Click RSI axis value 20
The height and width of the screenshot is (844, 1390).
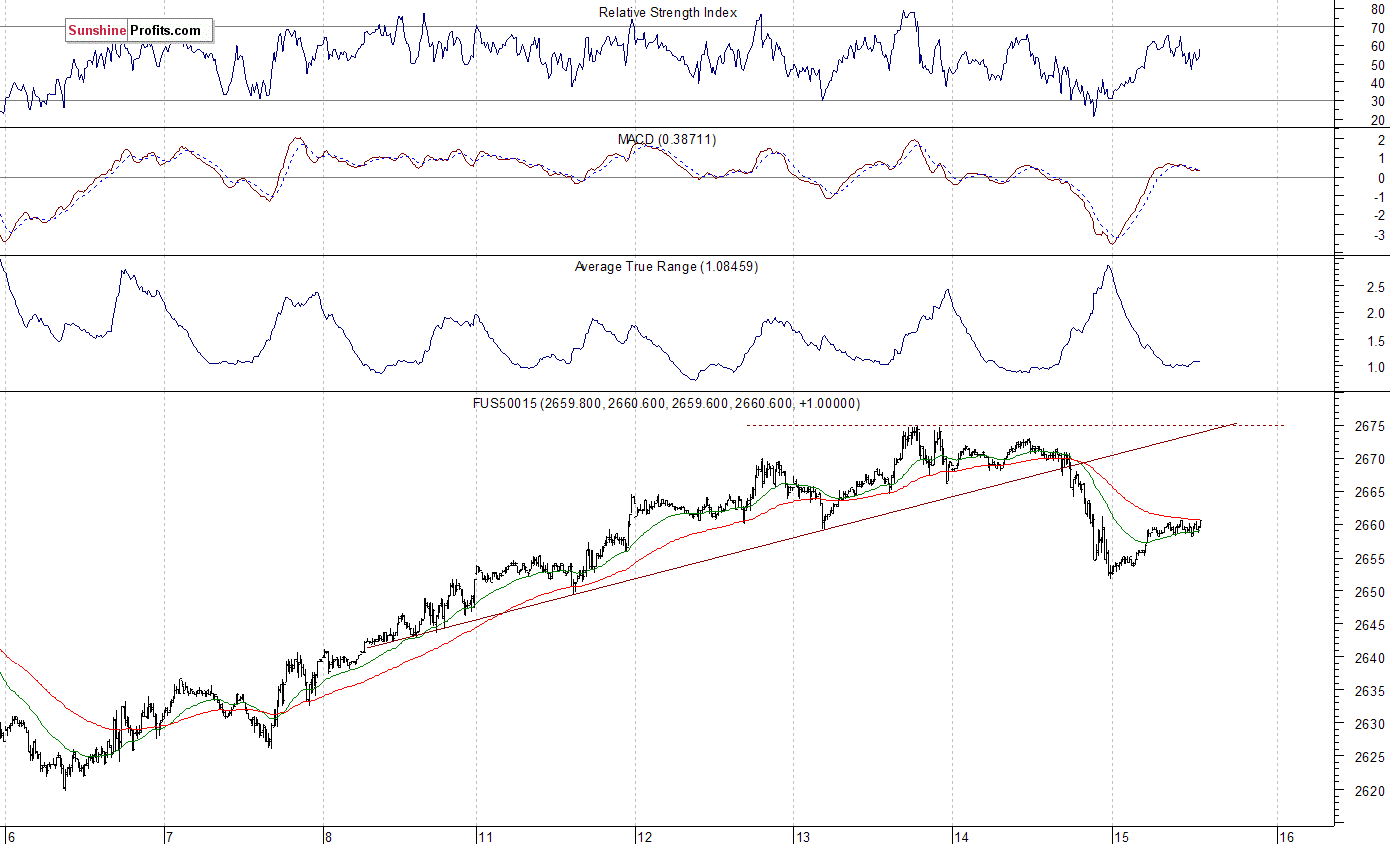[x=1378, y=121]
